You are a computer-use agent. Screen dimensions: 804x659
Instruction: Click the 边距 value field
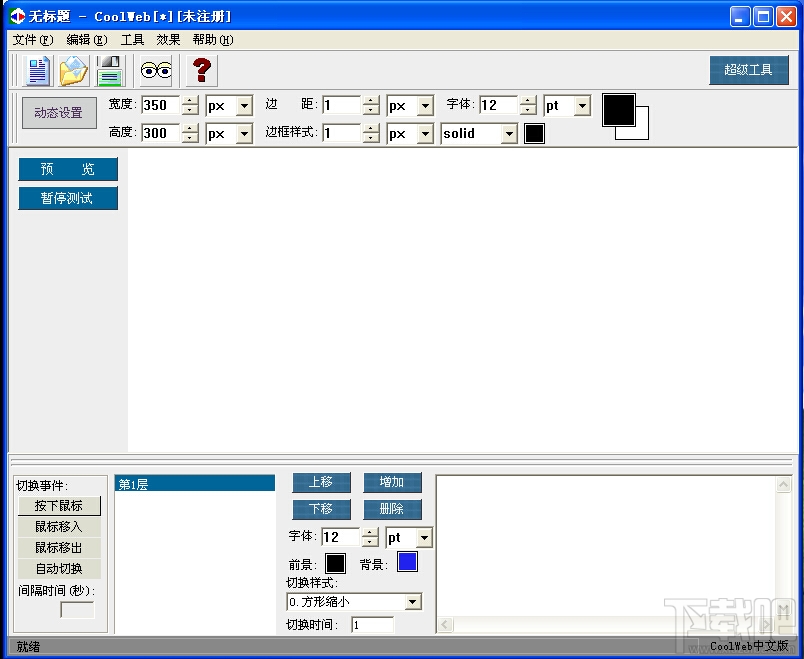click(x=342, y=106)
